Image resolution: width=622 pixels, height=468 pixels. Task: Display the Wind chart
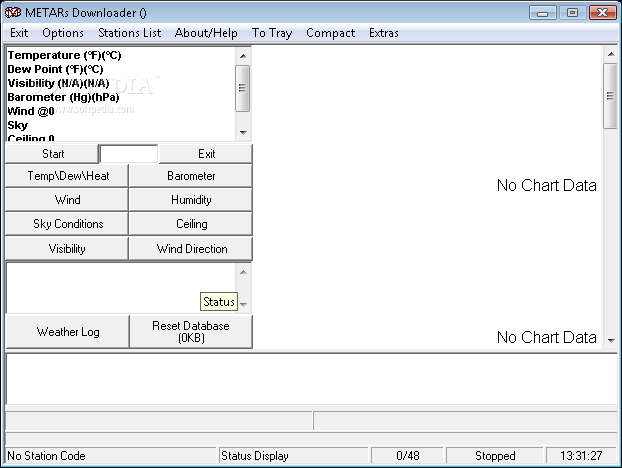click(x=68, y=200)
